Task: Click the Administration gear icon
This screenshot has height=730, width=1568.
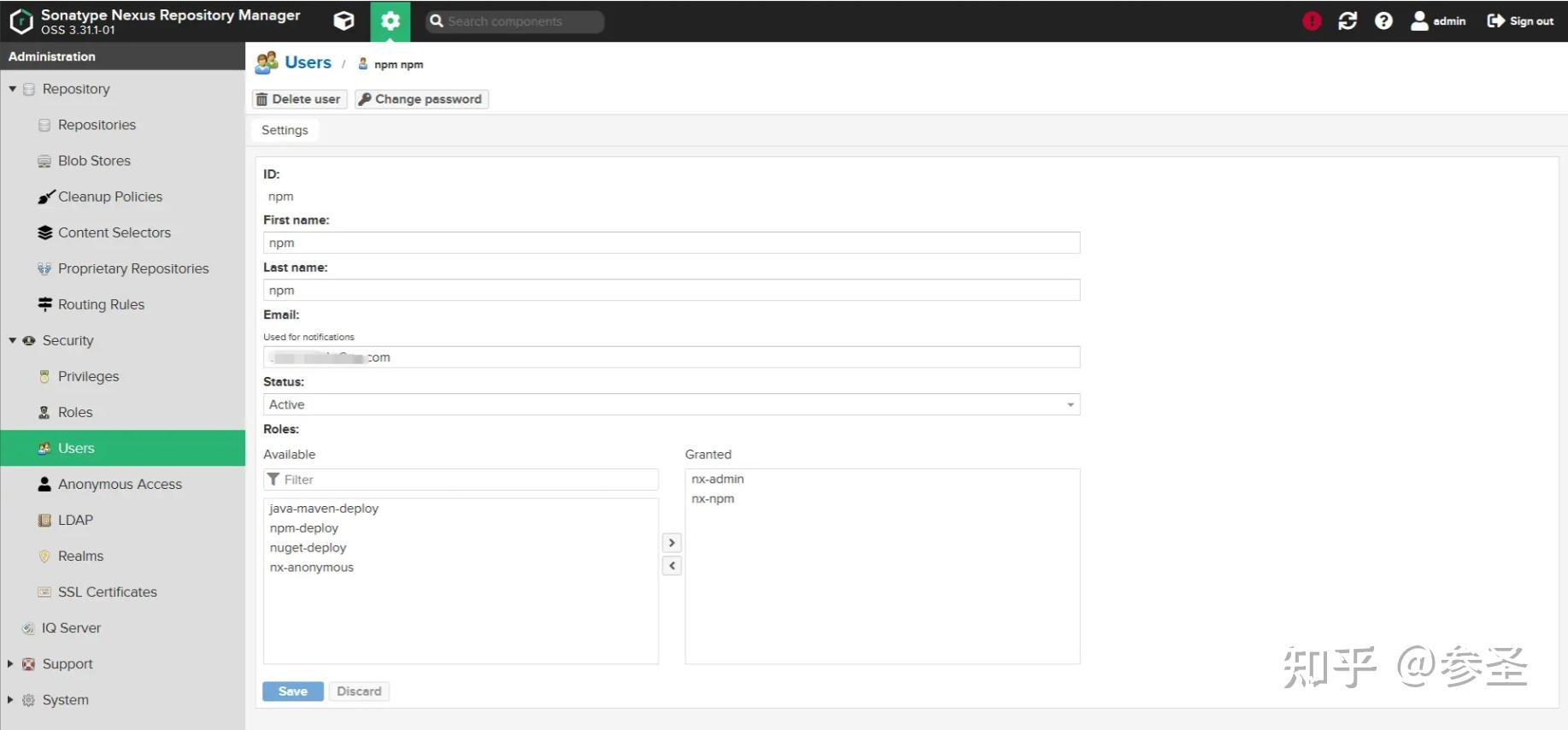Action: [391, 21]
